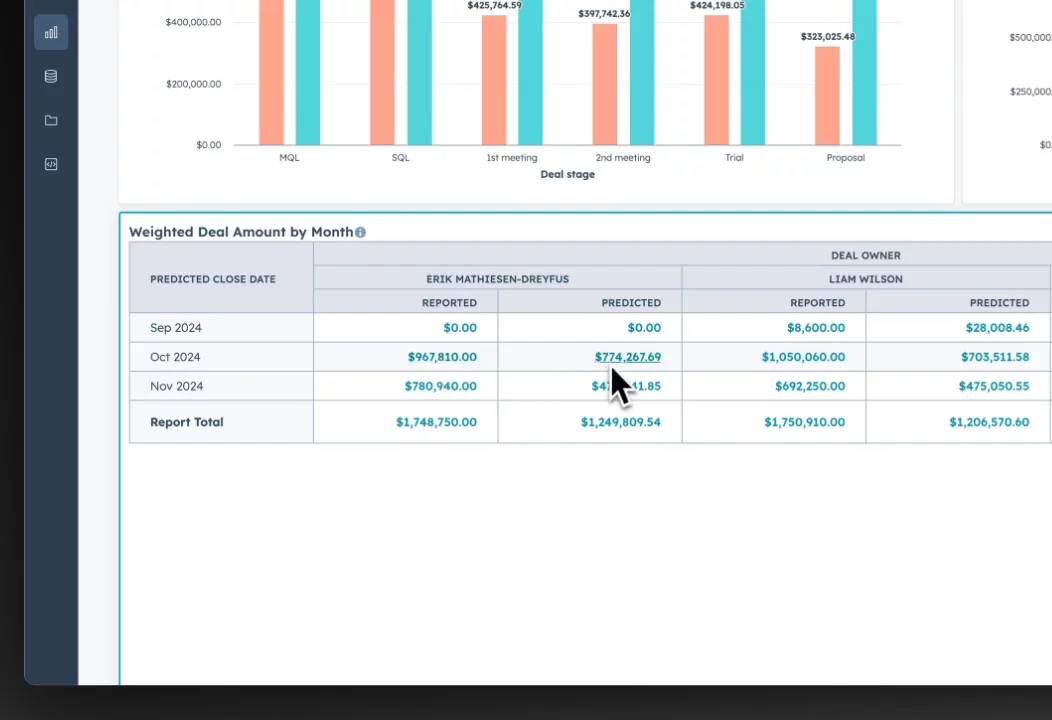The width and height of the screenshot is (1052, 720).
Task: Click the $967,810.00 reported amount
Action: tap(442, 357)
